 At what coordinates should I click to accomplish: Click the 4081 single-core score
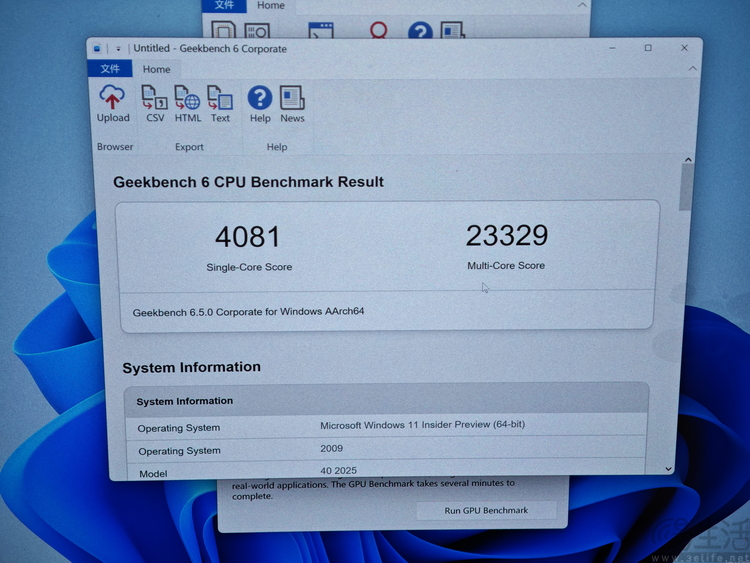[x=248, y=237]
